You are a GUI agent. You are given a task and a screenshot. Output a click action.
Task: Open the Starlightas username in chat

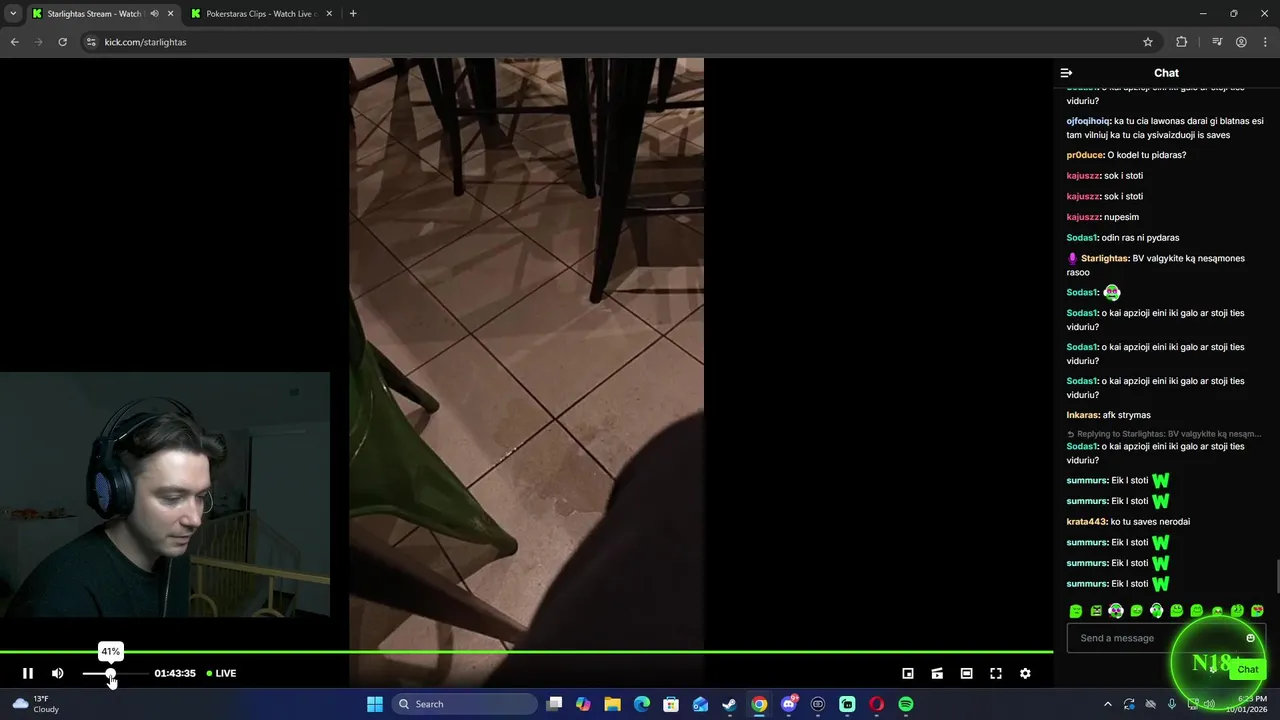1105,258
